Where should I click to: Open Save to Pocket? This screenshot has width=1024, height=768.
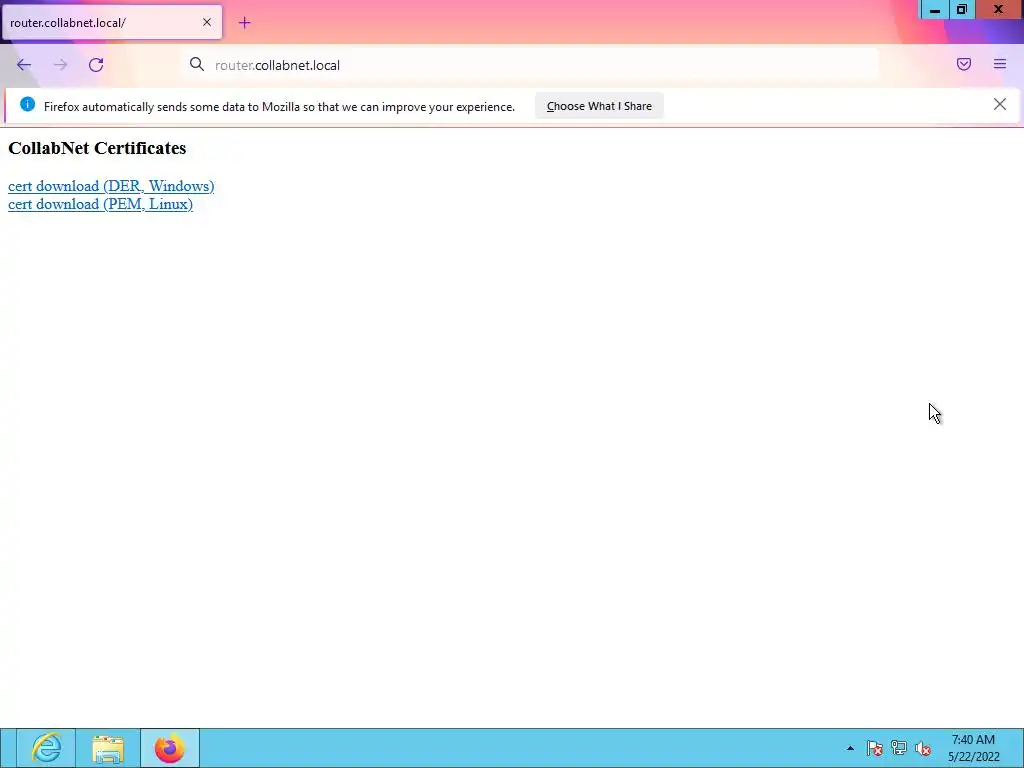point(964,64)
